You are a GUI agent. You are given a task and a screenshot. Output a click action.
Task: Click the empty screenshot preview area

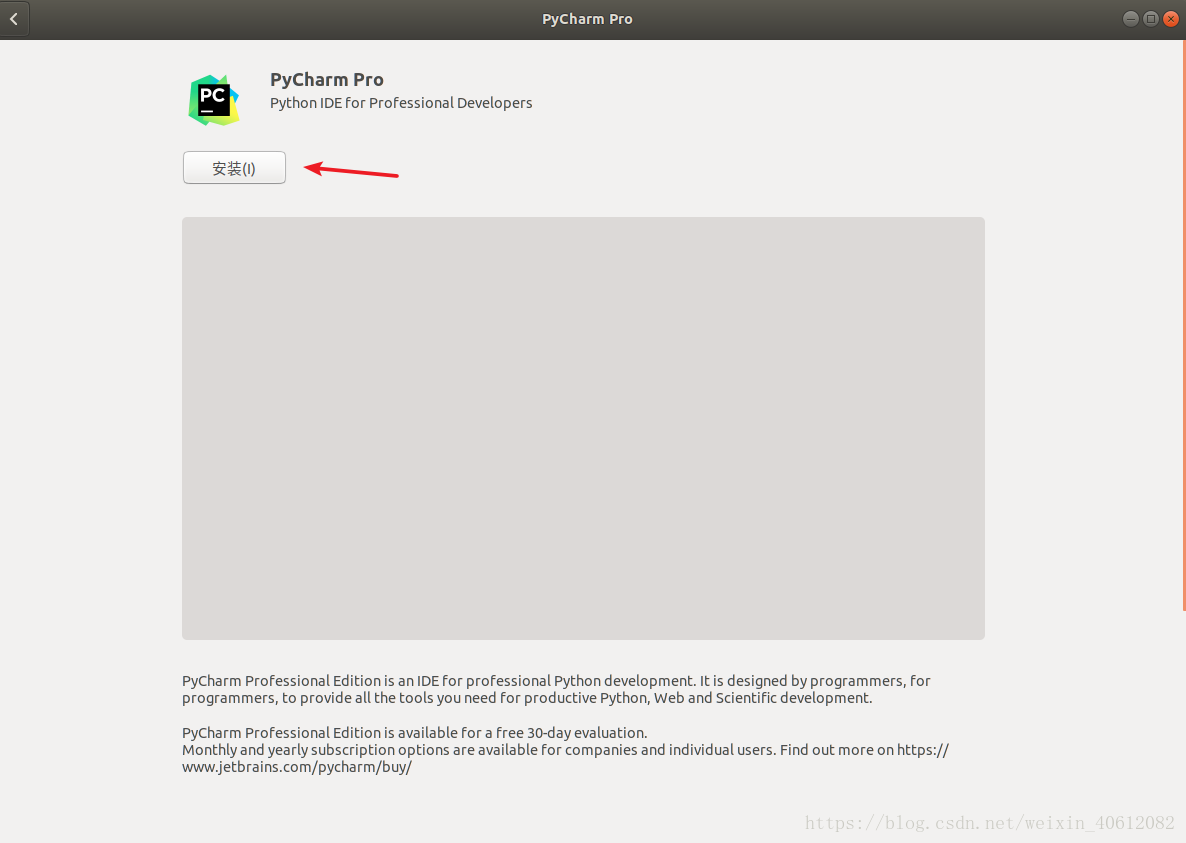point(583,428)
